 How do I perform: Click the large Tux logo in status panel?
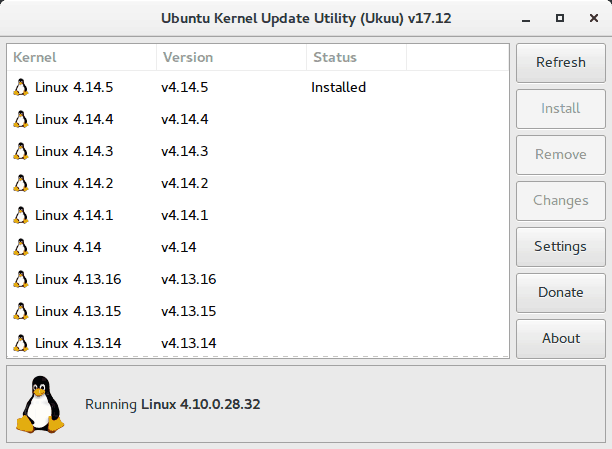coord(41,404)
